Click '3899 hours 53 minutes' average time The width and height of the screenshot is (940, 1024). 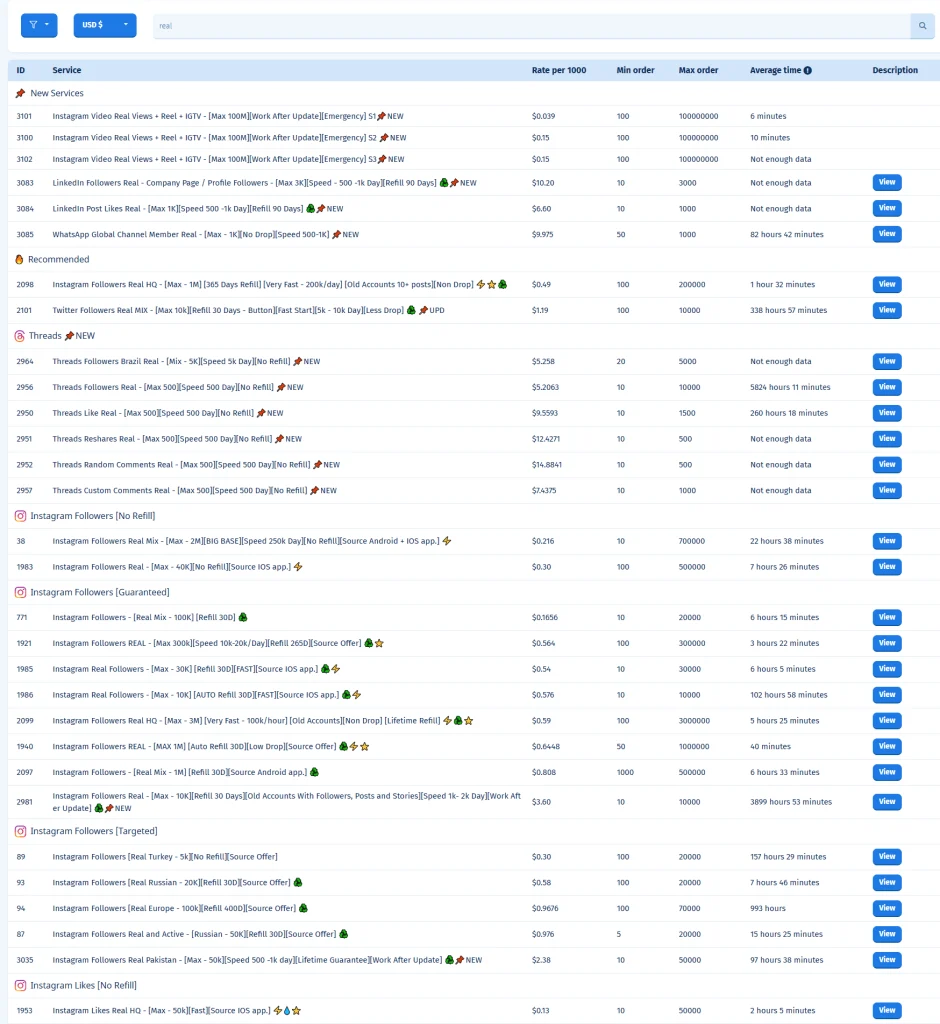point(790,802)
